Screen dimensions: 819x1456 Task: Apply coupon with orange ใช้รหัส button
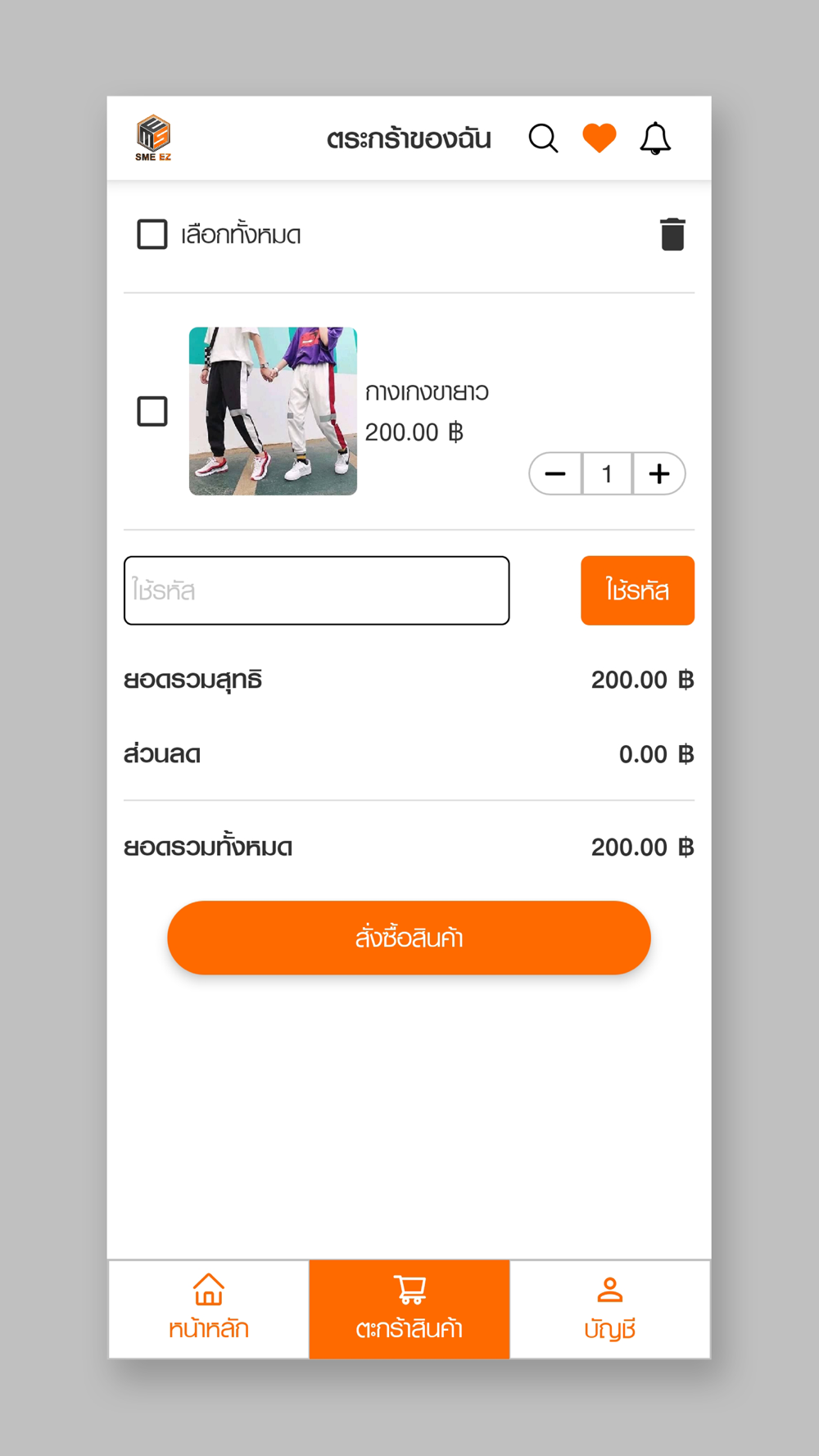click(x=637, y=590)
